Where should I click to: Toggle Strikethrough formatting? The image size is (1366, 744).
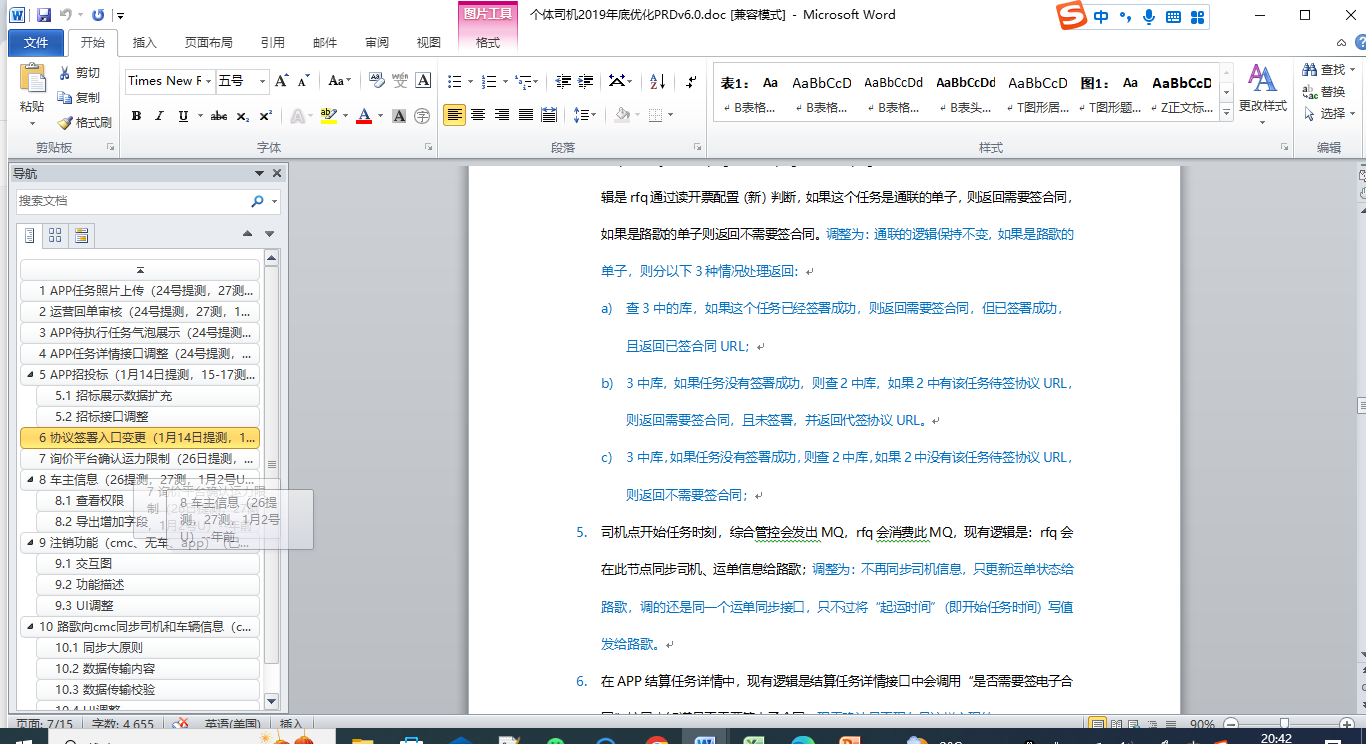(x=218, y=116)
